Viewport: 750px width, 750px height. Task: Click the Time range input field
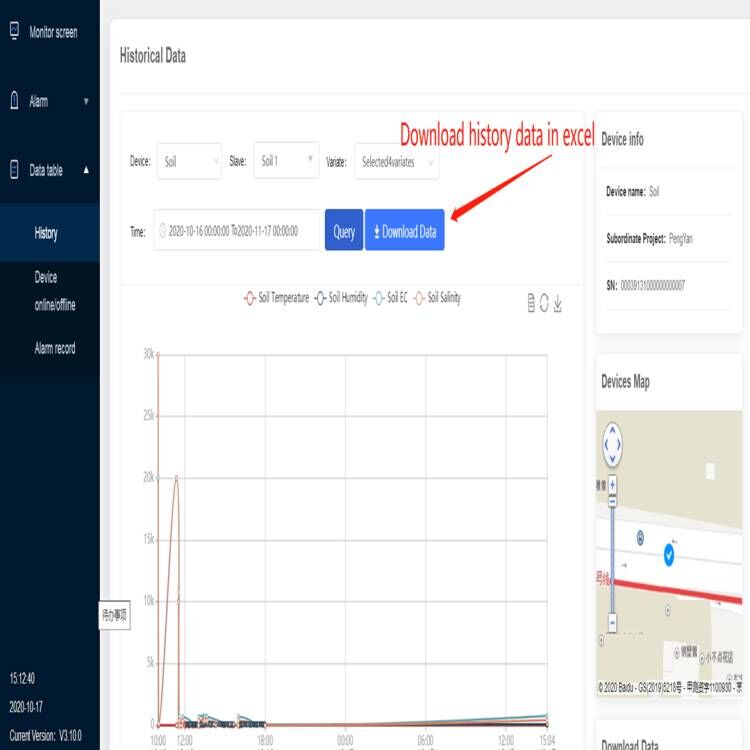click(x=236, y=231)
